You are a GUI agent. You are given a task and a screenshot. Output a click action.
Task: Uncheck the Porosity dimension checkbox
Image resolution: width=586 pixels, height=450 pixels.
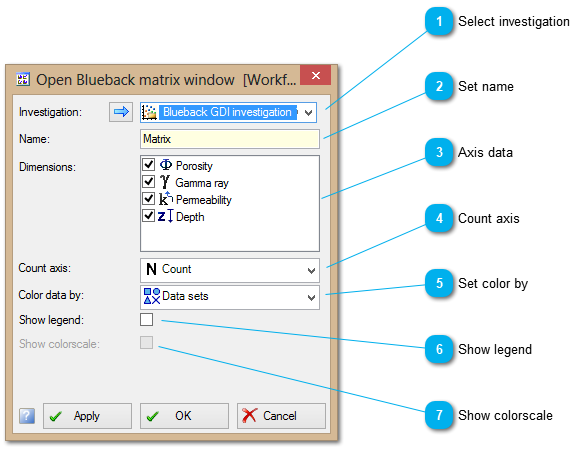tap(149, 164)
